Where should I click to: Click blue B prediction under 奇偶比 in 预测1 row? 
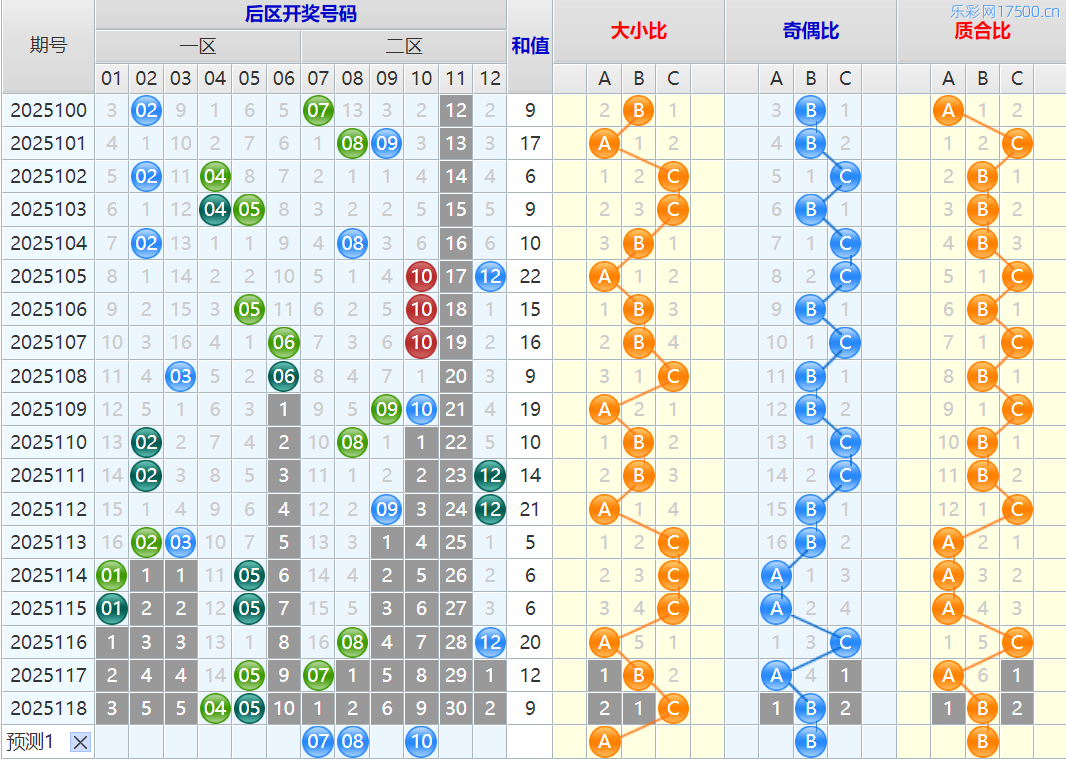coord(811,742)
